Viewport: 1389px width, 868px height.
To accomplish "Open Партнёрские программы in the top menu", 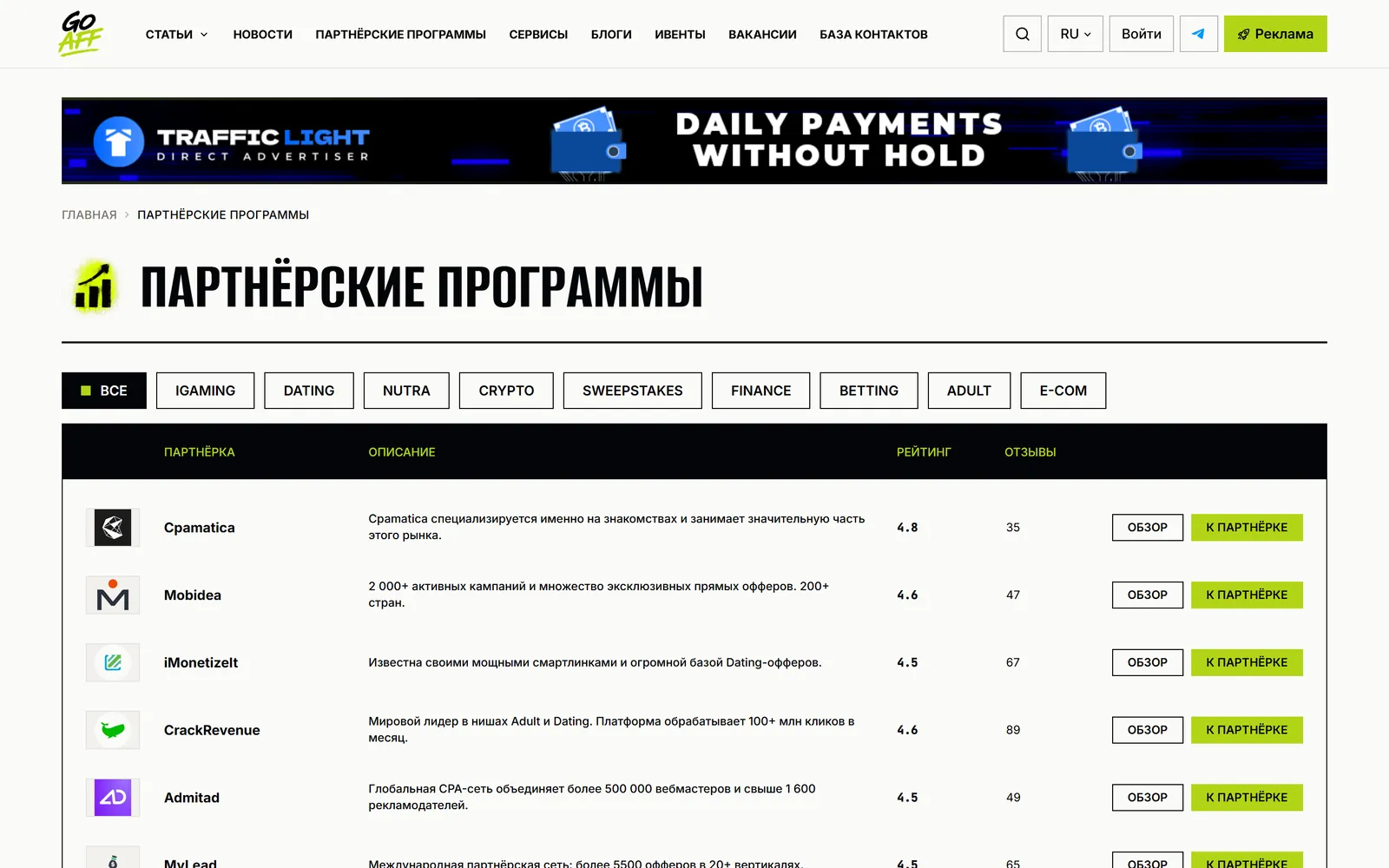I will tap(400, 35).
